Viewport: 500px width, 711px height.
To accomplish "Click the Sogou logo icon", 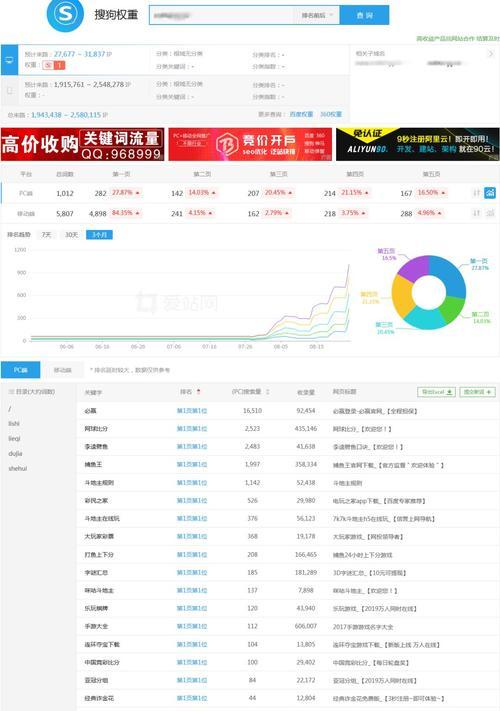I will 65,15.
